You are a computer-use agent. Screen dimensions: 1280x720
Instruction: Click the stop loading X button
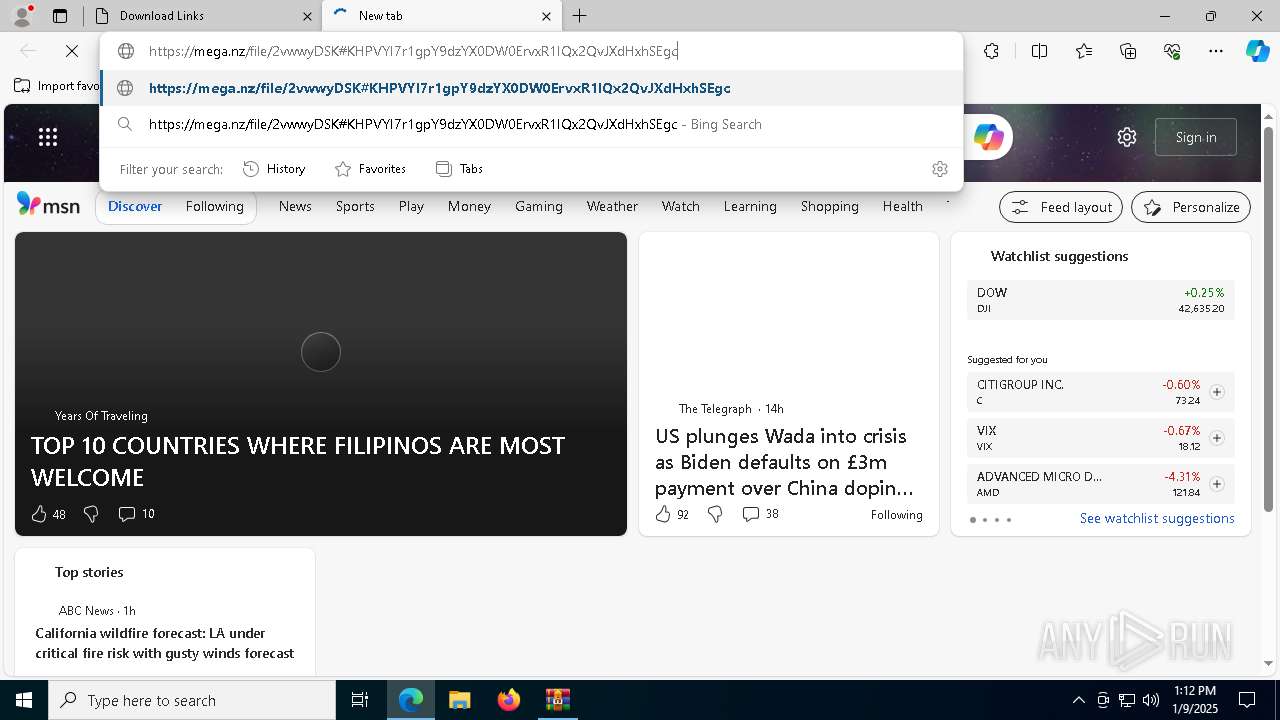[72, 51]
